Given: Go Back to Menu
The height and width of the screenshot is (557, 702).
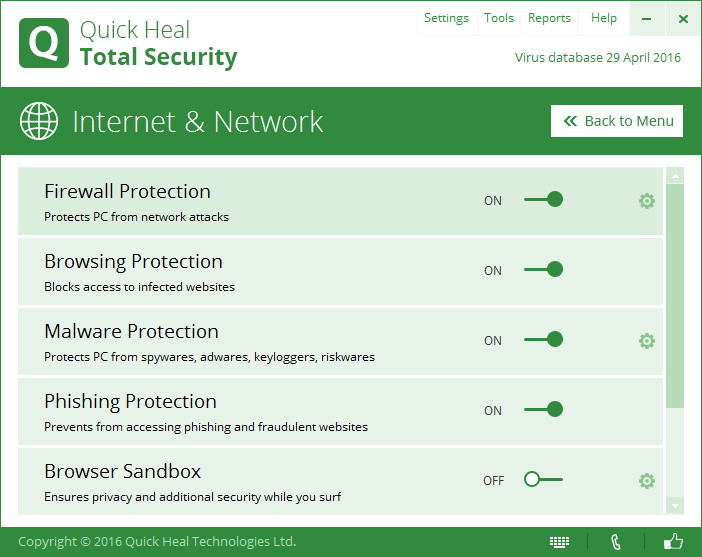Looking at the screenshot, I should pyautogui.click(x=617, y=121).
